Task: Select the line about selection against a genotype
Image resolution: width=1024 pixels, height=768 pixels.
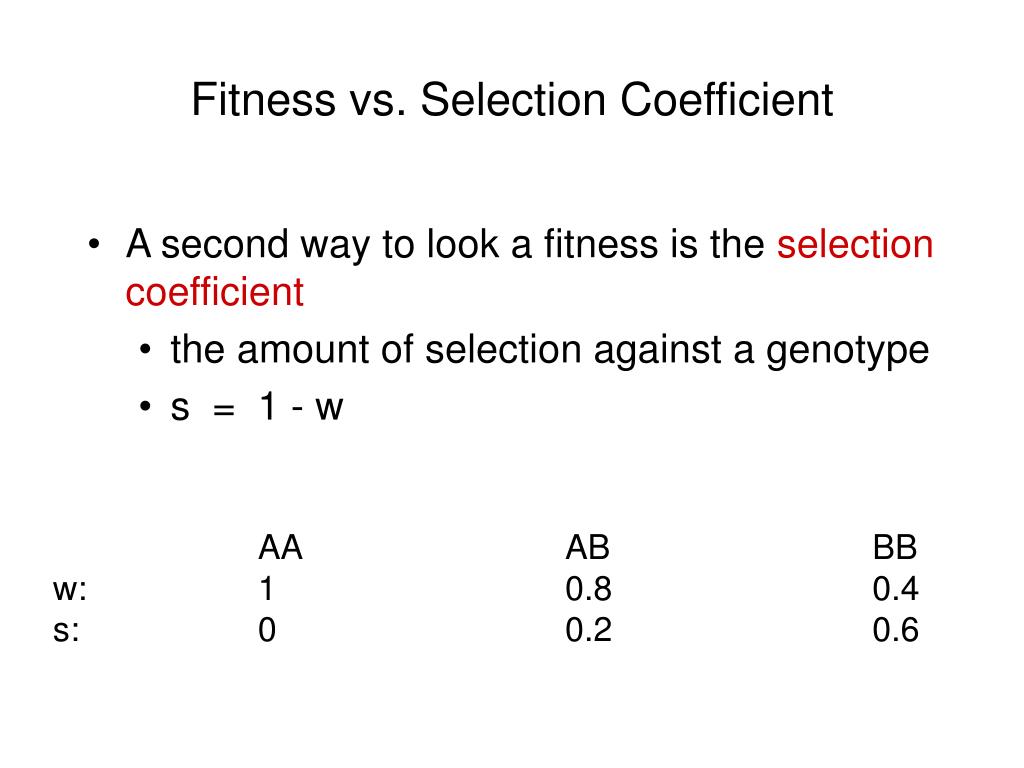Action: point(549,350)
